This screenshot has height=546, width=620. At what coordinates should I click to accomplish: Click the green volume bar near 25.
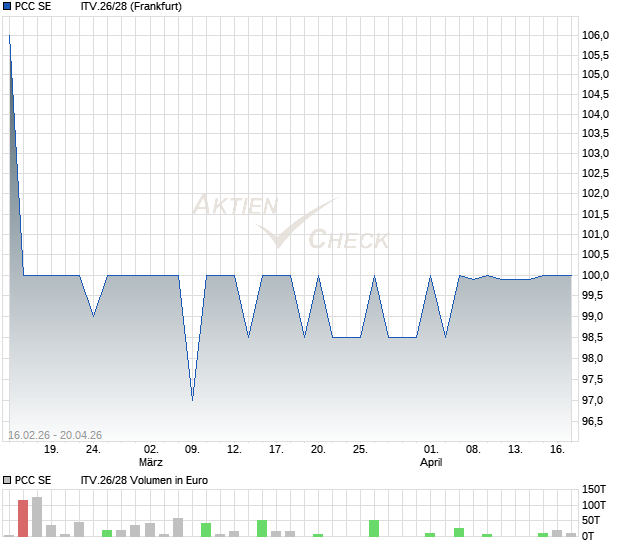(374, 528)
